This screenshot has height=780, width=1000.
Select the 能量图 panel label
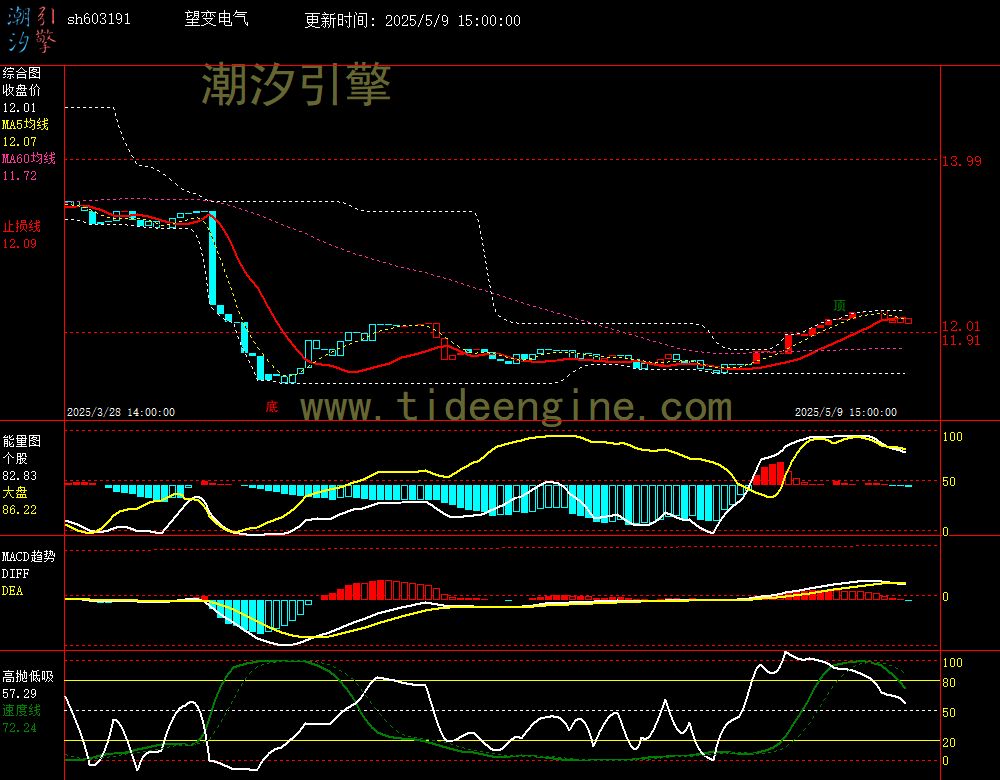point(21,441)
